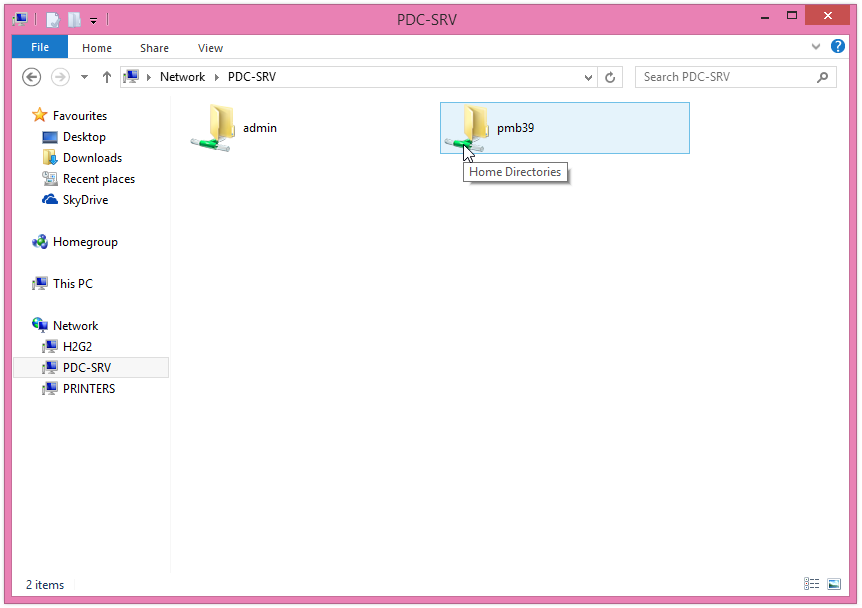Go back with the Back arrow
This screenshot has height=608, width=862.
coord(31,77)
